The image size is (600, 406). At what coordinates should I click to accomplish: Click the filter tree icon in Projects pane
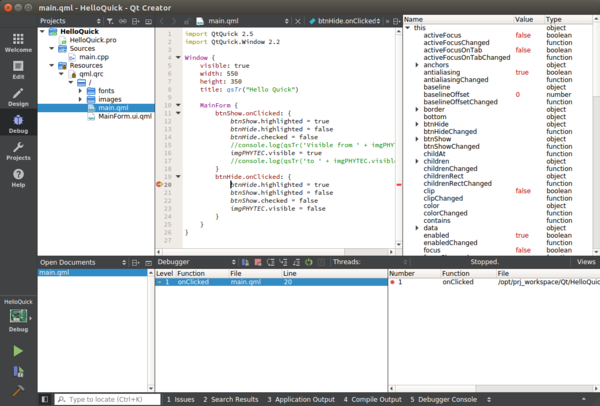pyautogui.click(x=110, y=21)
